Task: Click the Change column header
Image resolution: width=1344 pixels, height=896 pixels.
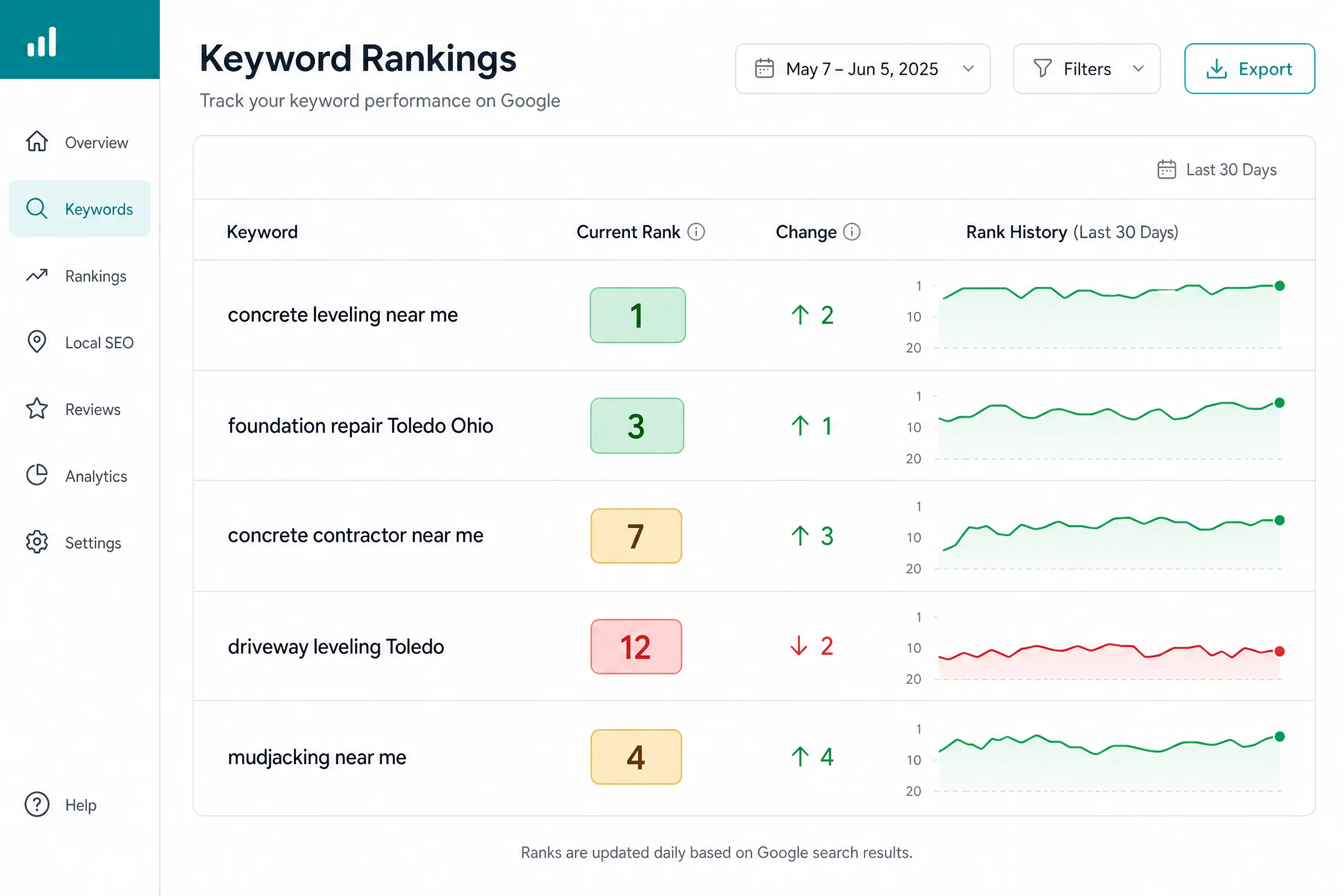Action: [806, 232]
